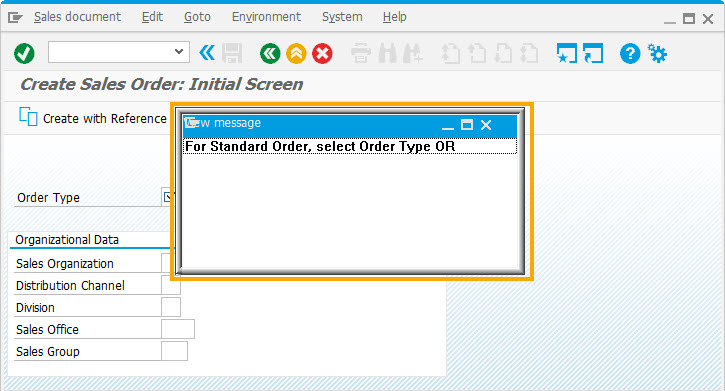This screenshot has height=391, width=725.
Task: Click the Division label
Action: tap(35, 308)
